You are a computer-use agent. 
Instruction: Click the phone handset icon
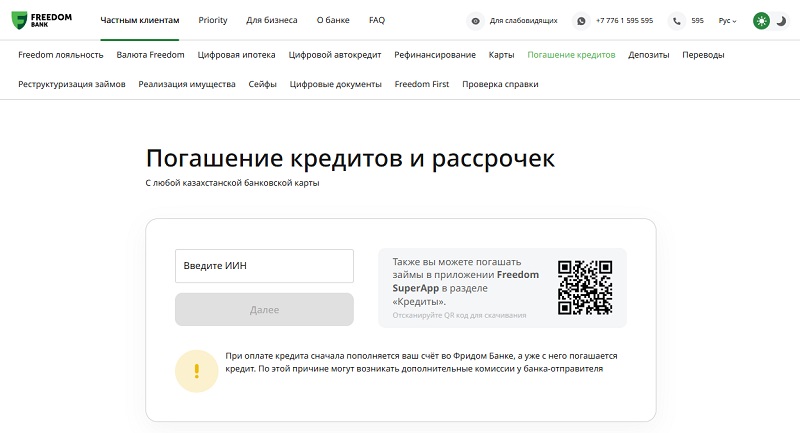pos(677,21)
